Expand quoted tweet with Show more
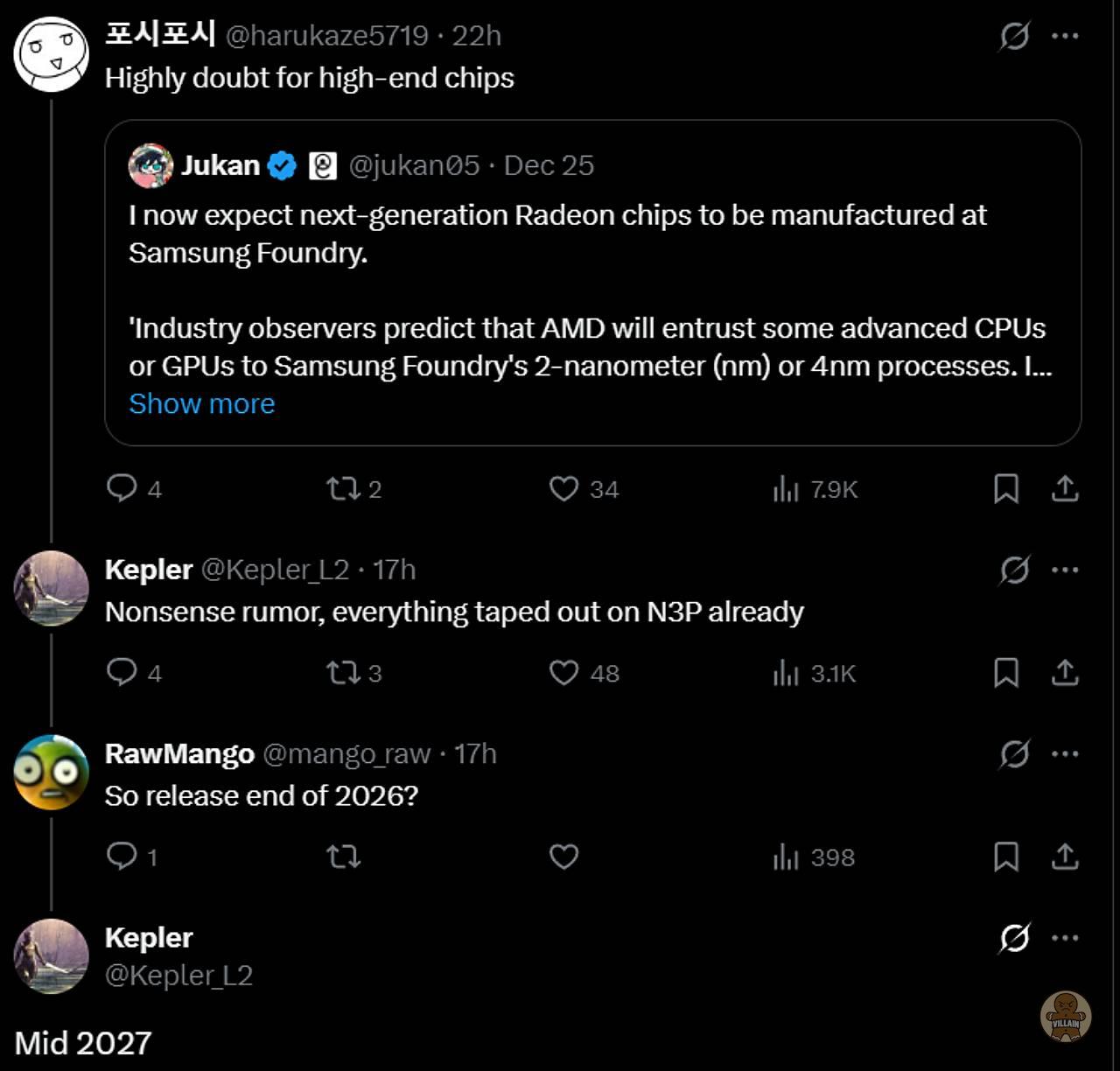The image size is (1120, 1071). (x=201, y=403)
